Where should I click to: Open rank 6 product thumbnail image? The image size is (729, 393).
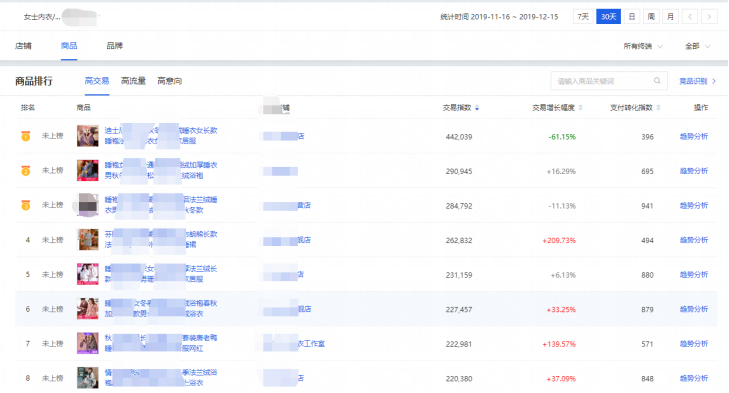coord(88,309)
